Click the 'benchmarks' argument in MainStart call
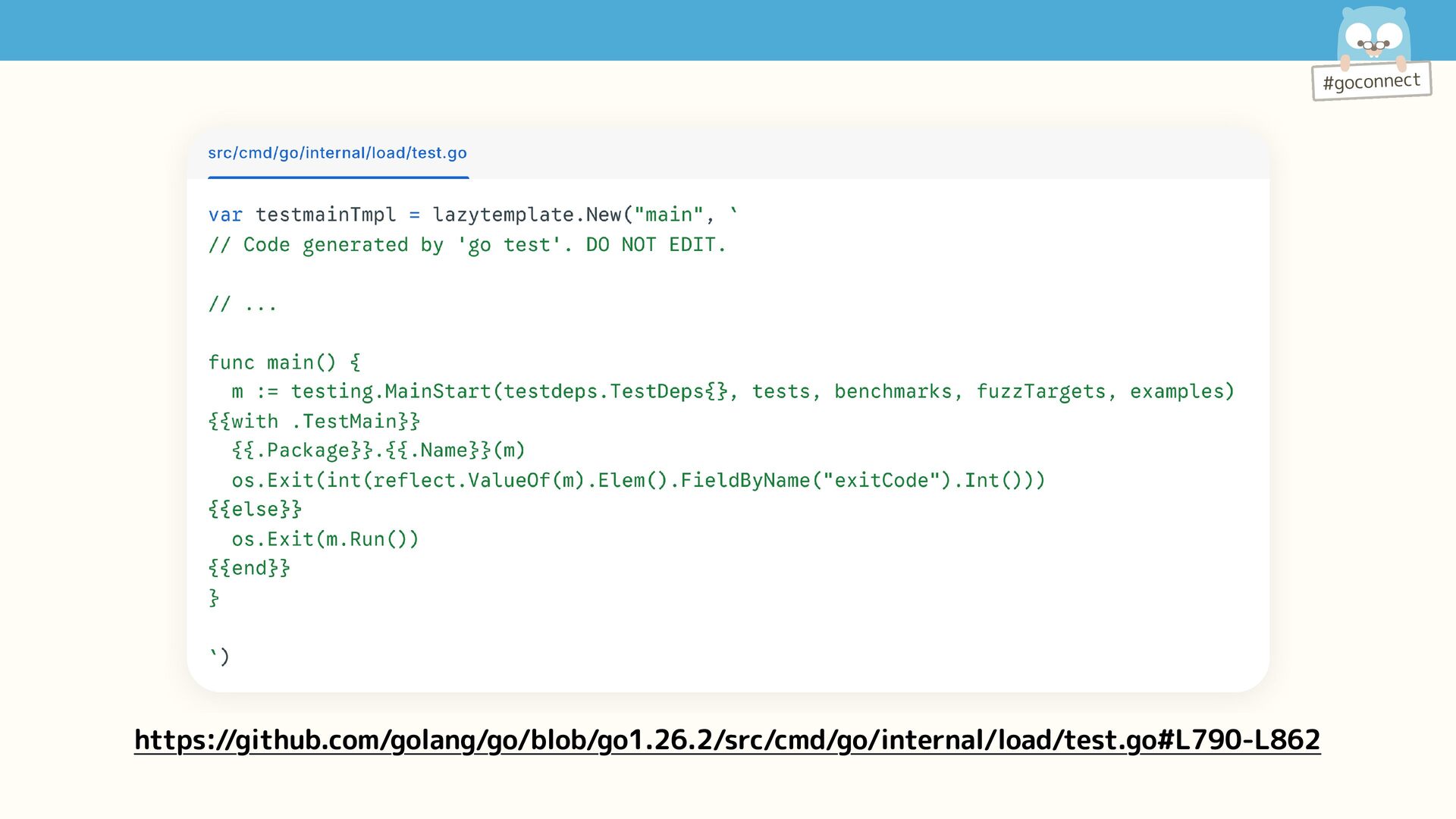The height and width of the screenshot is (819, 1456). pos(892,392)
